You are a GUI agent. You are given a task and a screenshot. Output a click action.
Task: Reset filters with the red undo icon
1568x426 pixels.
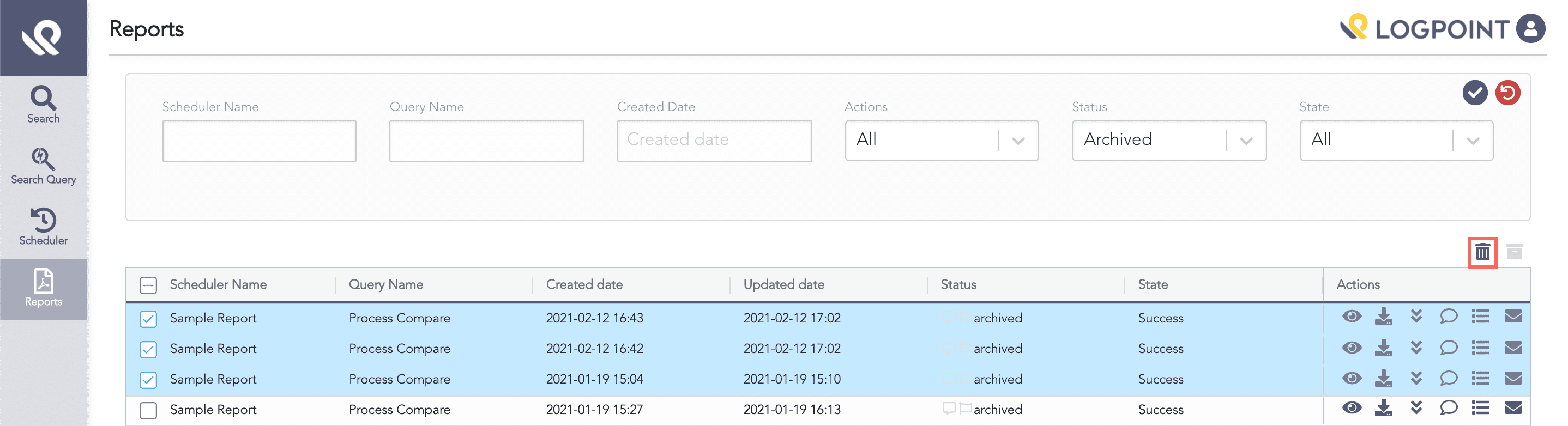tap(1507, 93)
